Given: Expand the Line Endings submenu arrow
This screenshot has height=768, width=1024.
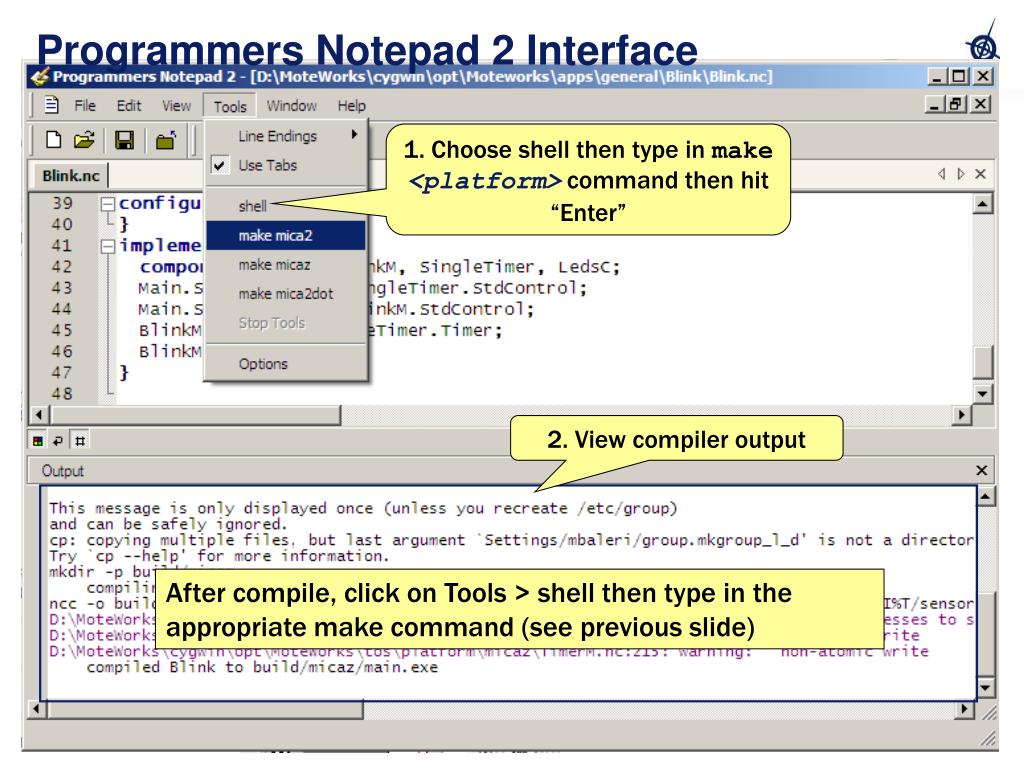Looking at the screenshot, I should (354, 135).
